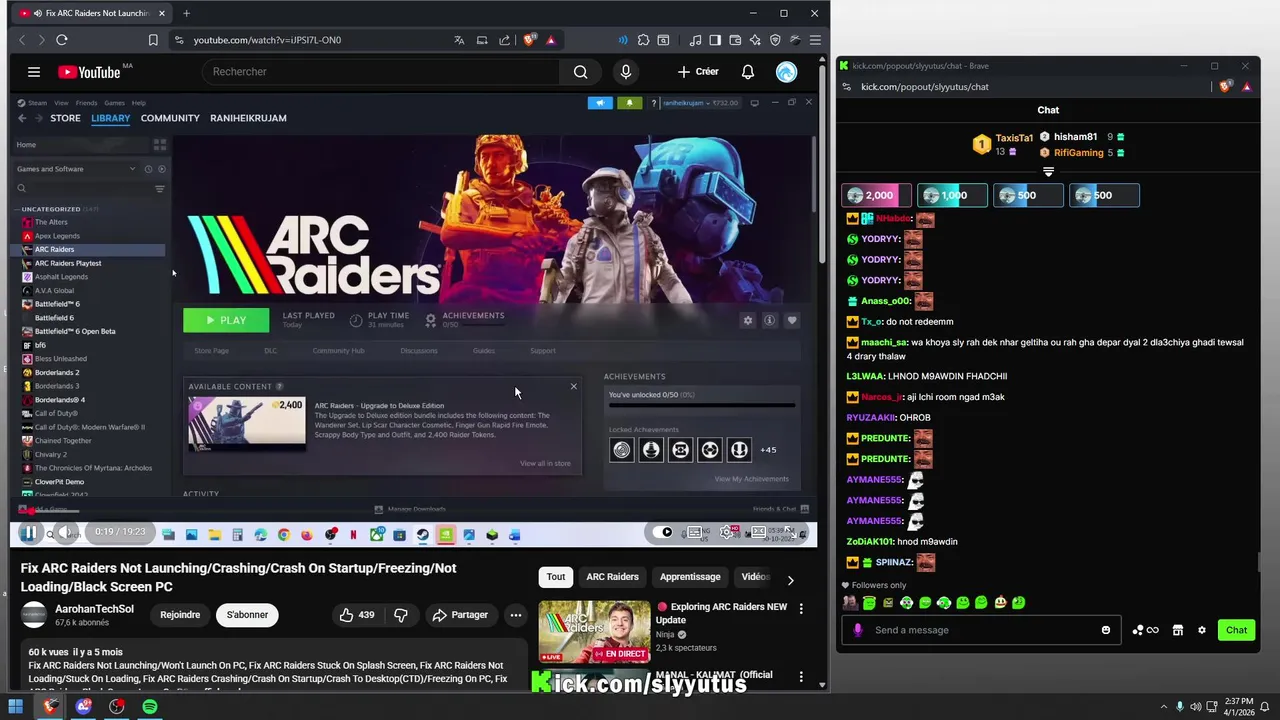This screenshot has width=1280, height=720.
Task: Open the more actions menu under the video
Action: pyautogui.click(x=515, y=615)
